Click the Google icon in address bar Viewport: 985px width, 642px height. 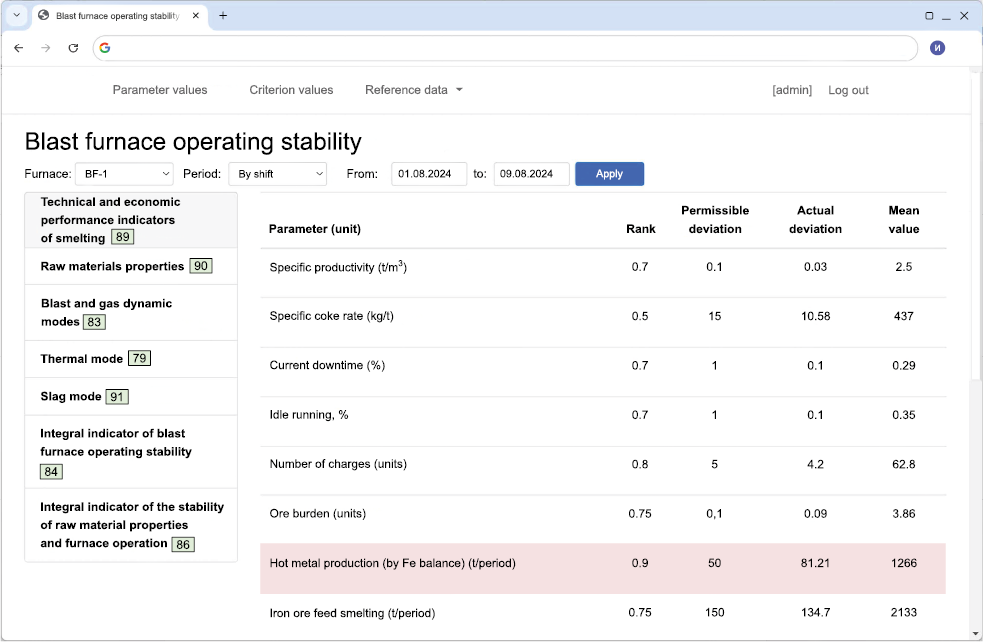[105, 48]
